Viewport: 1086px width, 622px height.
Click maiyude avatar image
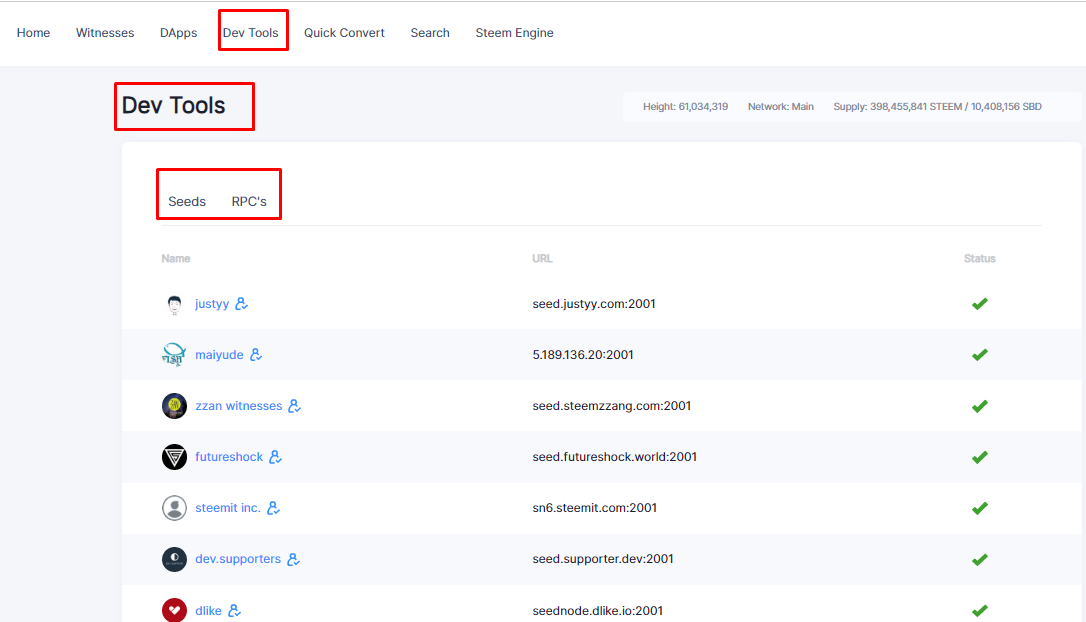(x=174, y=355)
